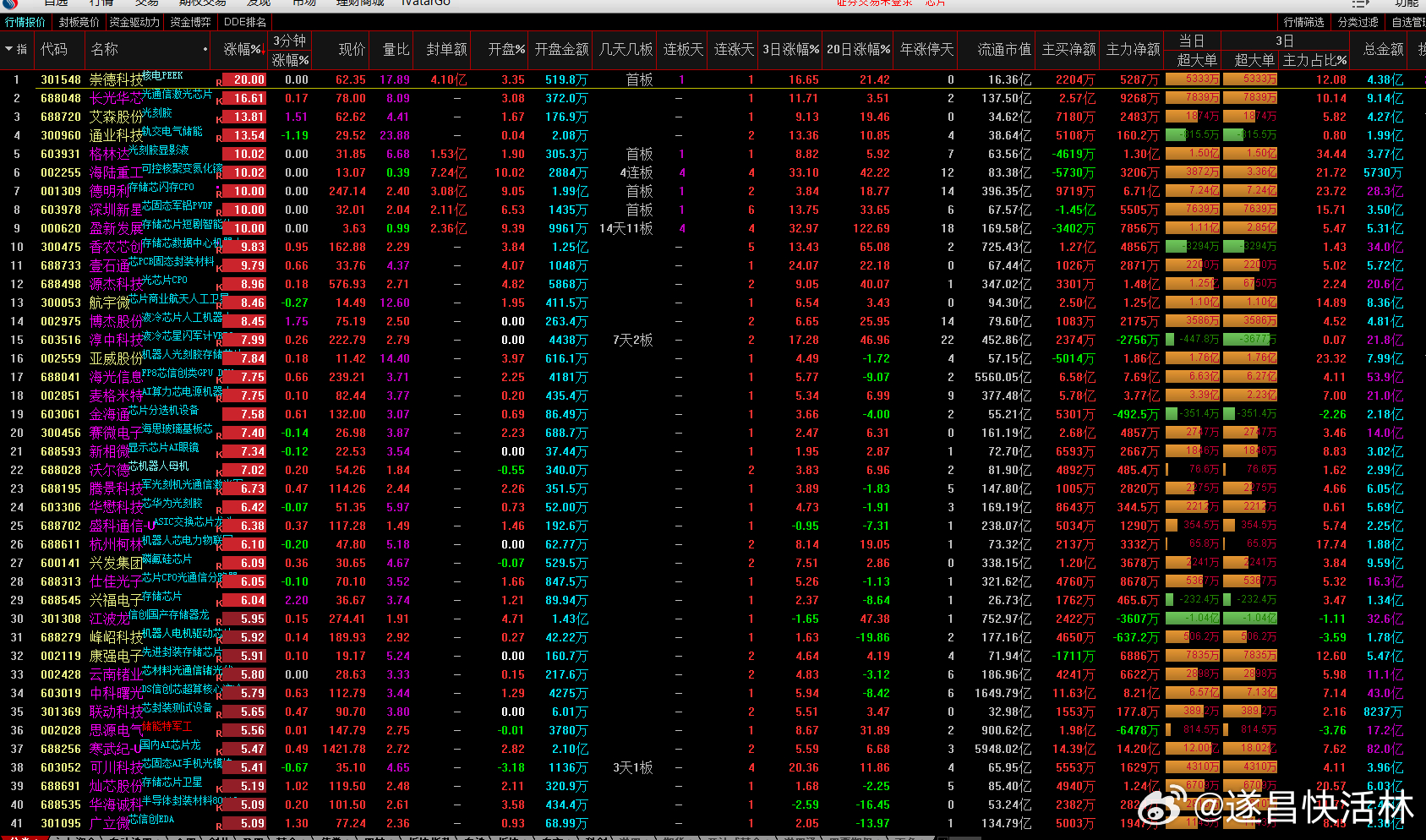
Task: Click stock code 603052
Action: (61, 767)
